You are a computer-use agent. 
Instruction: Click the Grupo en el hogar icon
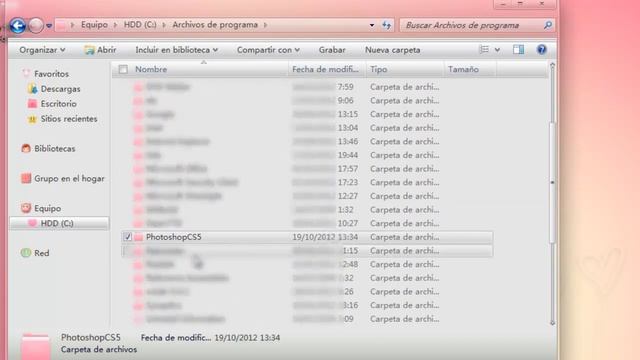[26, 178]
